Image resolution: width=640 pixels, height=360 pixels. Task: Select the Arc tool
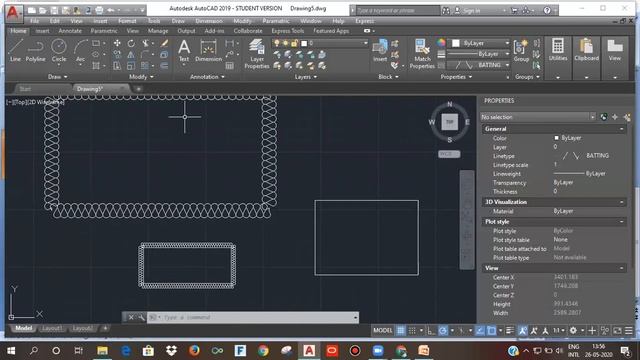point(80,50)
